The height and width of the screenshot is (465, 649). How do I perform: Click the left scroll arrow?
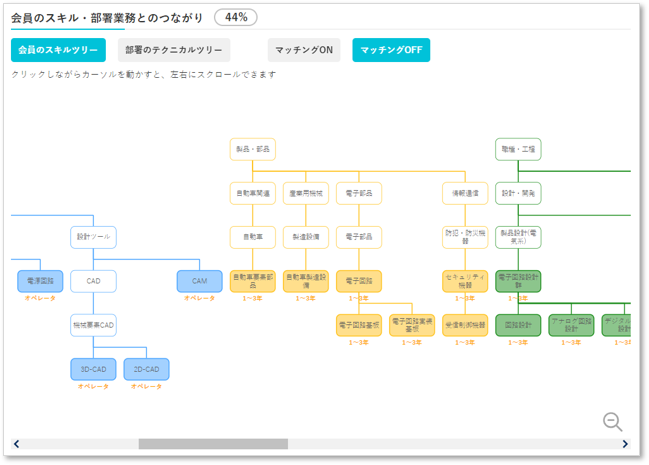pos(17,444)
